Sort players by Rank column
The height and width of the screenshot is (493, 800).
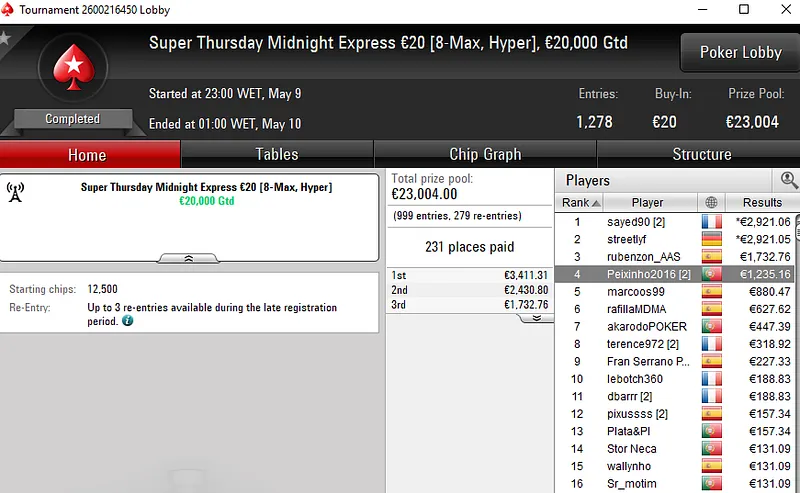point(579,203)
